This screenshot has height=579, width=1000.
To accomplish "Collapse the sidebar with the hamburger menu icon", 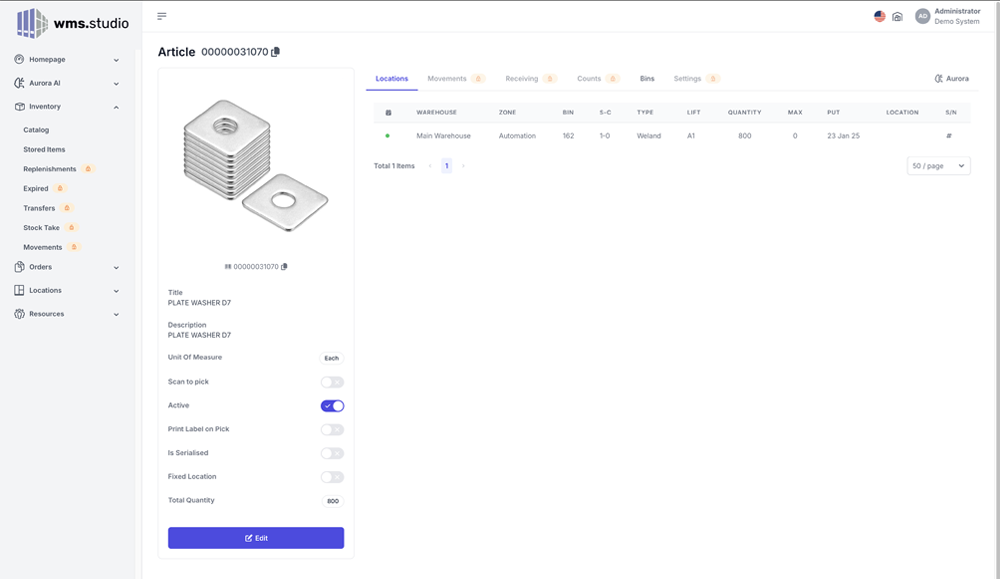I will point(162,16).
